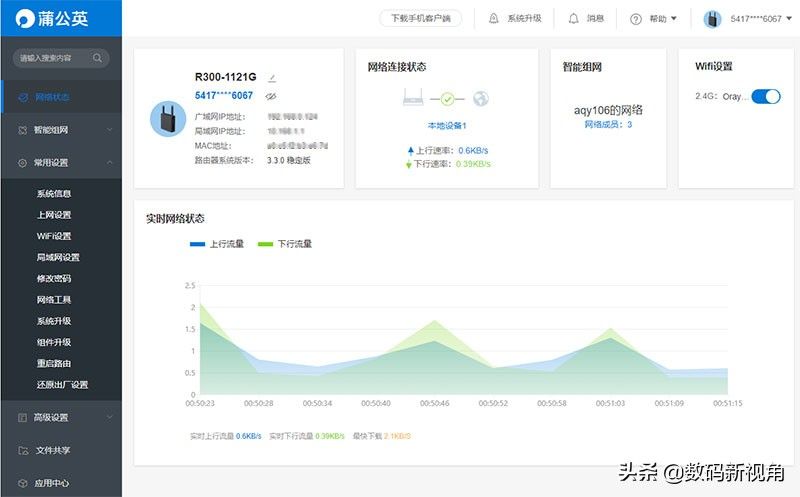This screenshot has height=497, width=800.
Task: Click 实时上行流量 0.6KB/s readout
Action: pos(226,436)
